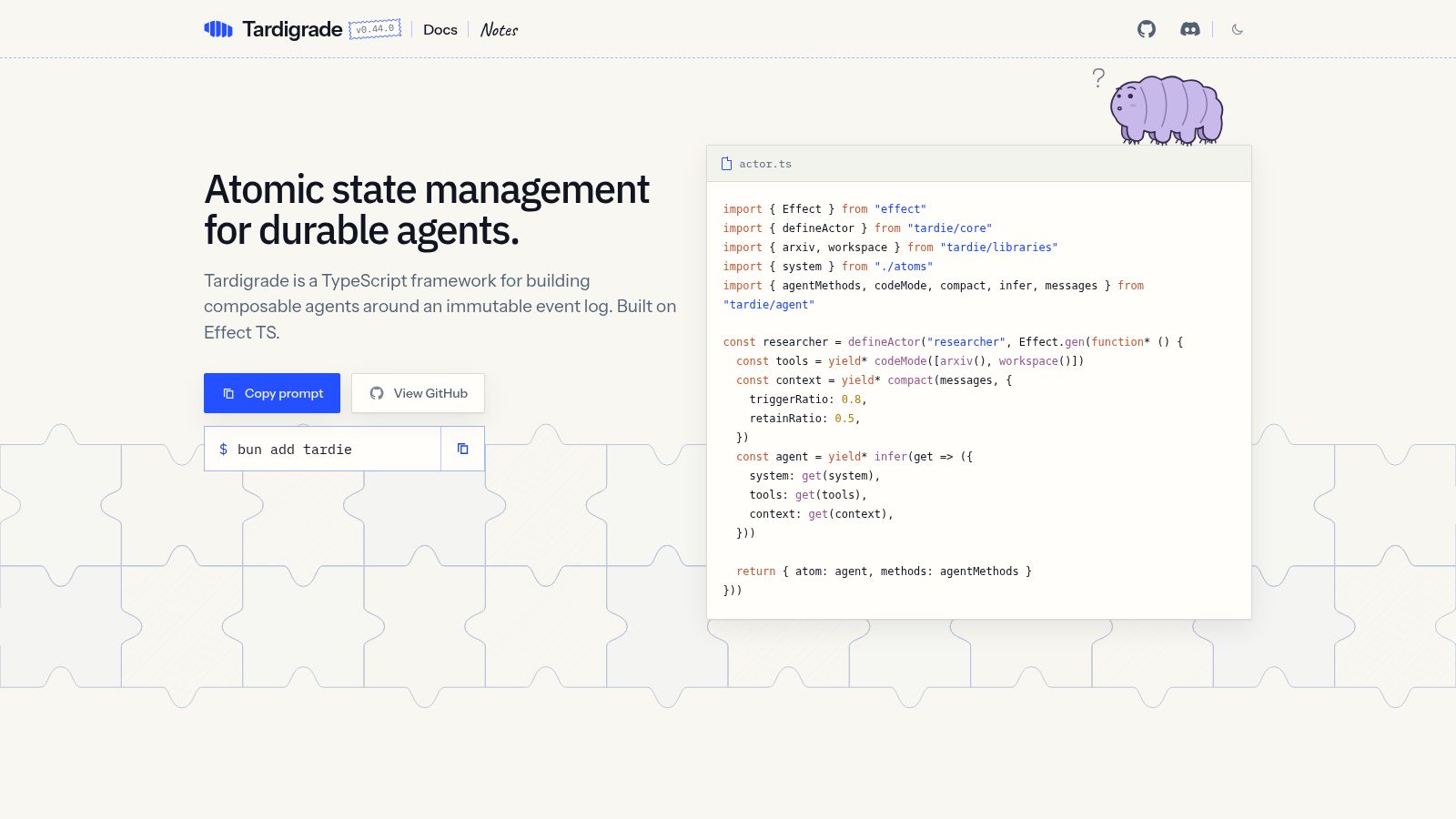This screenshot has width=1456, height=819.
Task: Open the Discord icon in the header
Action: [1189, 29]
